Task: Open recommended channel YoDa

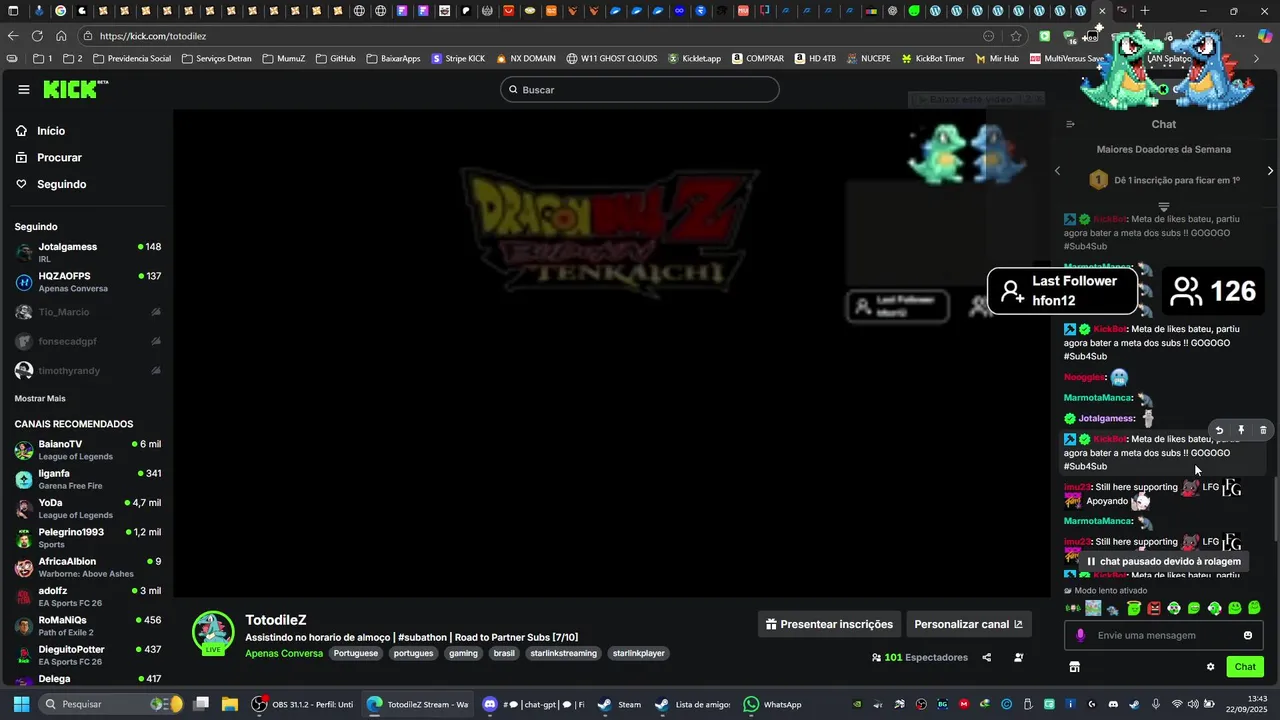Action: [x=88, y=508]
